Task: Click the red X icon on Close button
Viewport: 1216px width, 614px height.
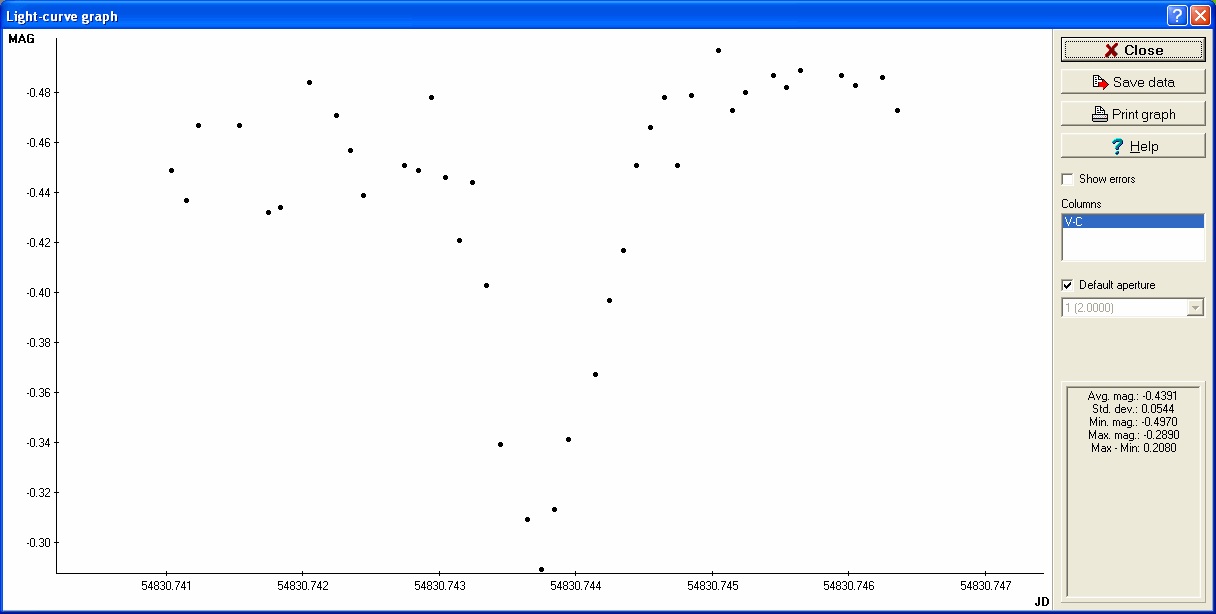Action: tap(1111, 50)
